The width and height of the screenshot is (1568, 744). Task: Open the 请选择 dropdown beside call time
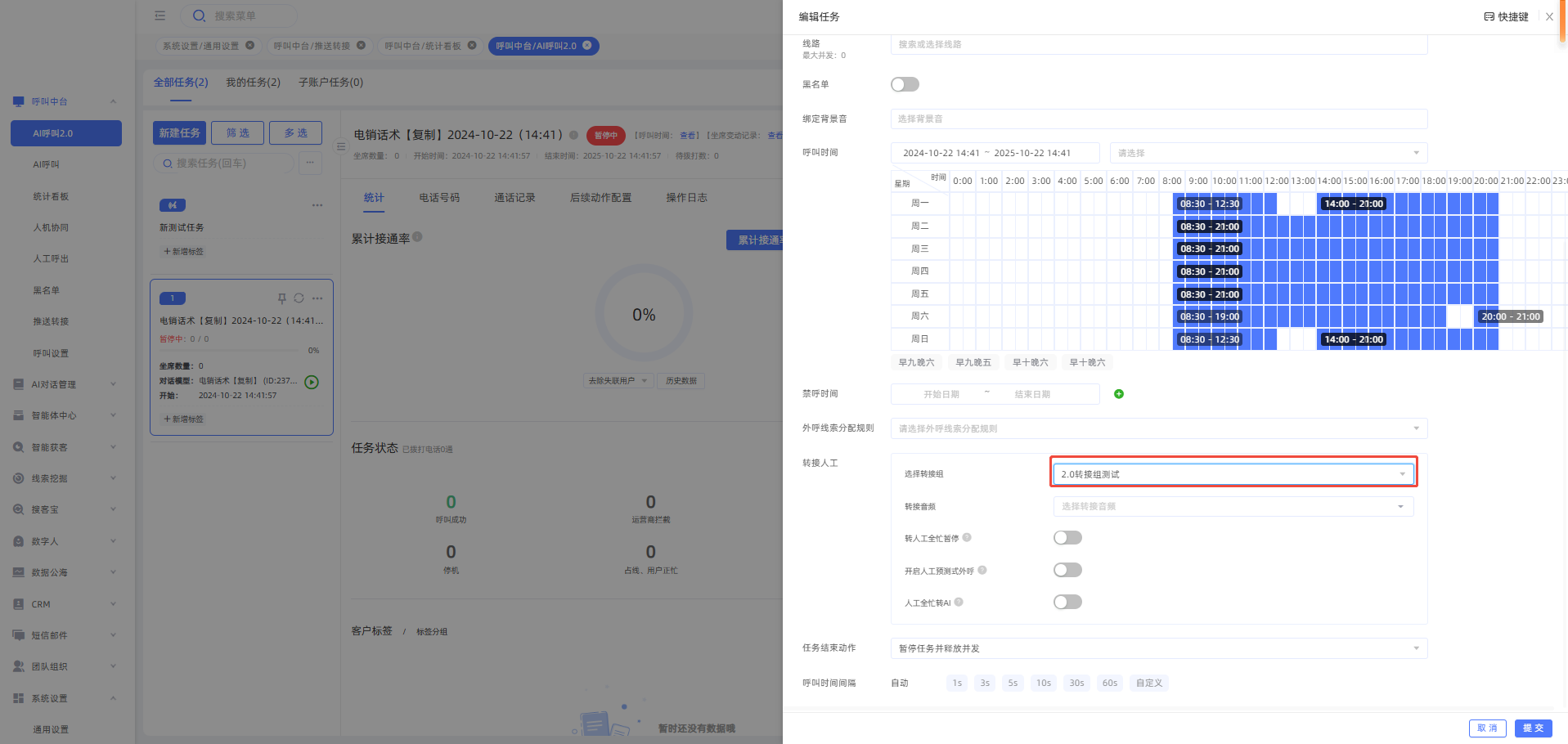coord(1269,153)
